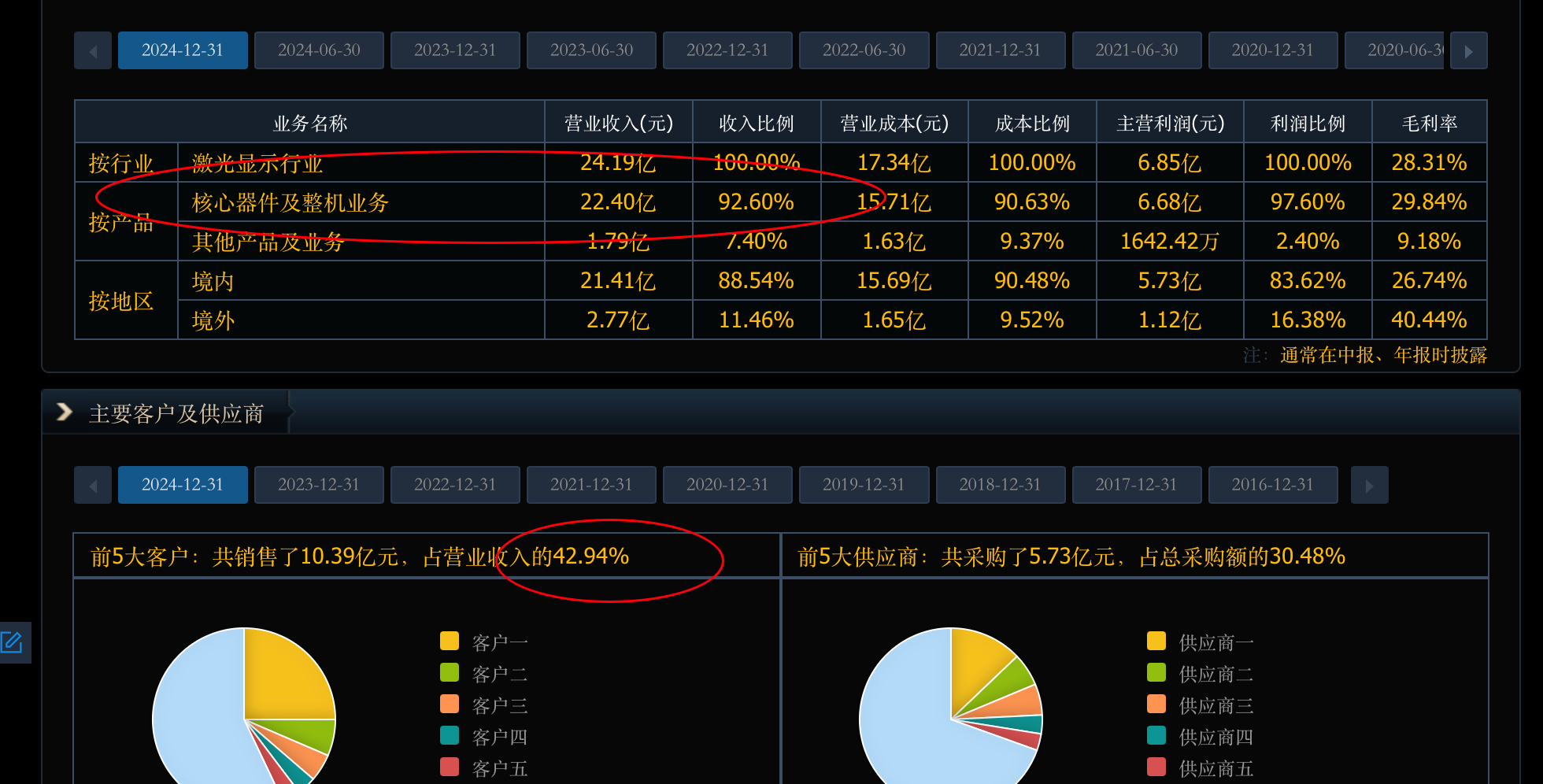Select the 2024-12-31 tab in business breakdown
Screen dimensions: 1543x784
183,50
